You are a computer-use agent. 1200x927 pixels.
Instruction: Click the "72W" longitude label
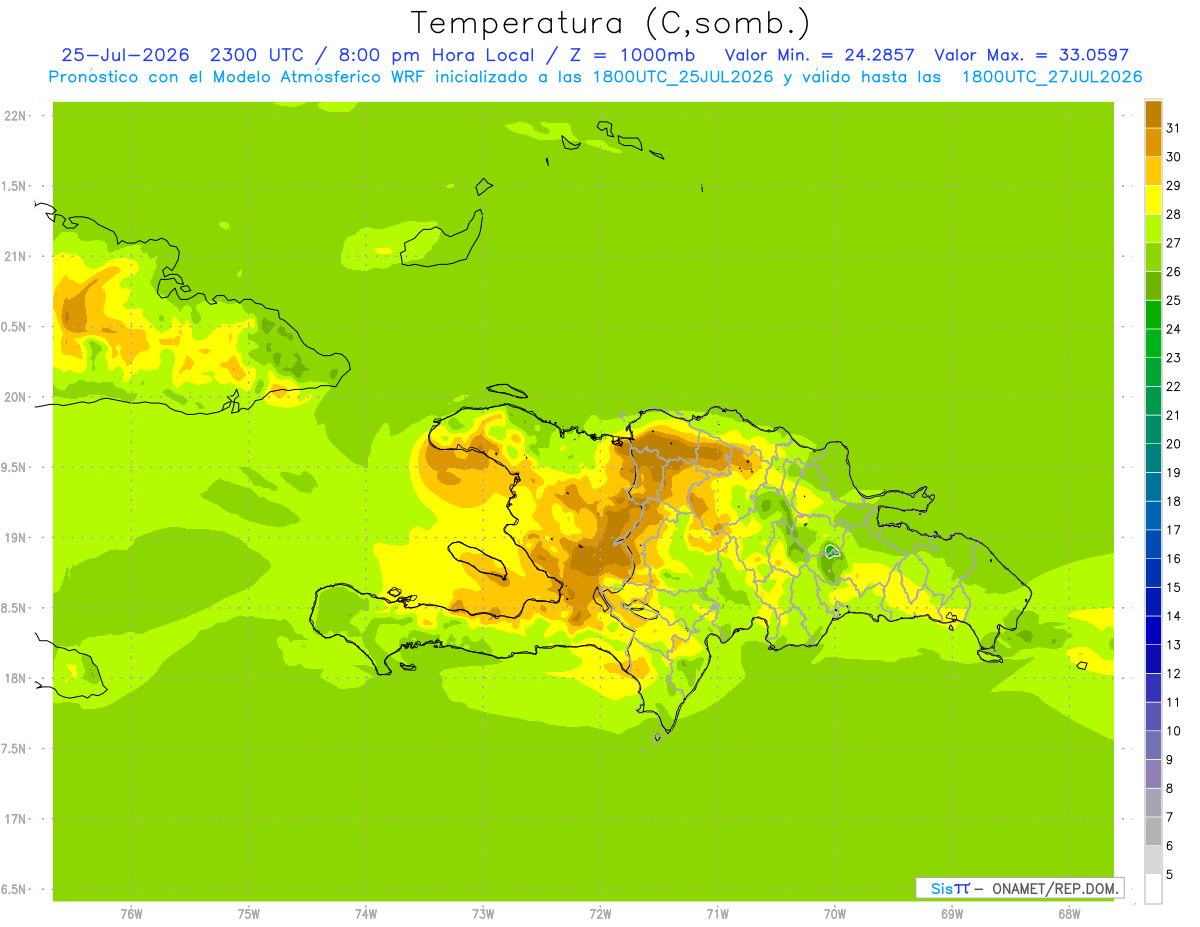(600, 914)
